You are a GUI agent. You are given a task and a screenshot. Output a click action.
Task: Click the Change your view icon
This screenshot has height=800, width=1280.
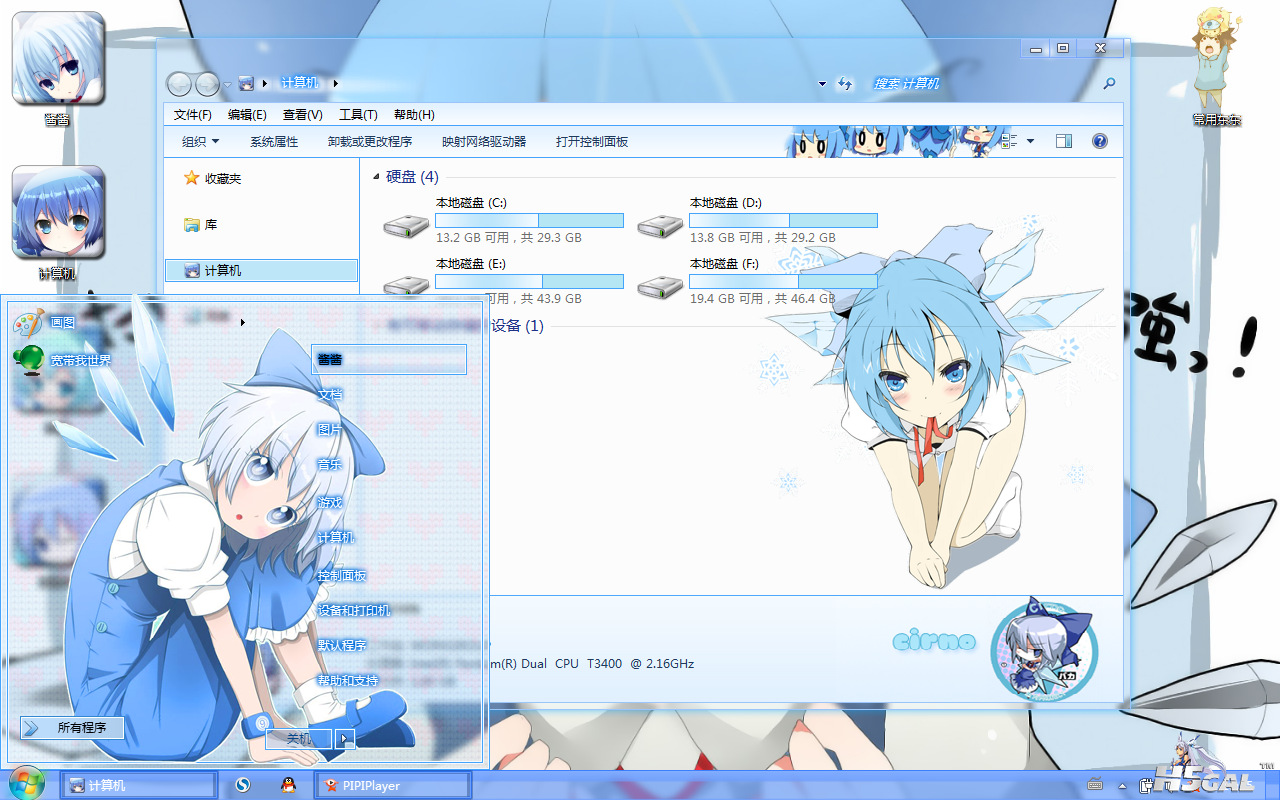(1009, 142)
